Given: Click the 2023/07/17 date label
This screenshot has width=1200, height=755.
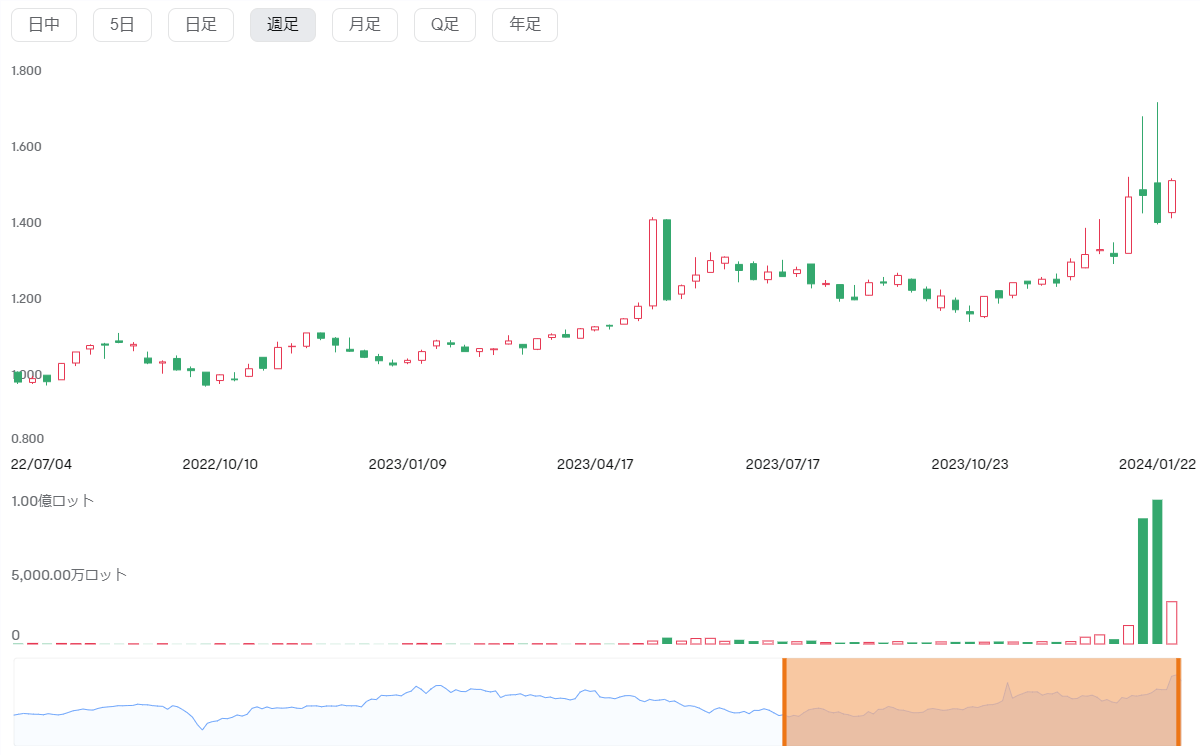Looking at the screenshot, I should [x=783, y=464].
